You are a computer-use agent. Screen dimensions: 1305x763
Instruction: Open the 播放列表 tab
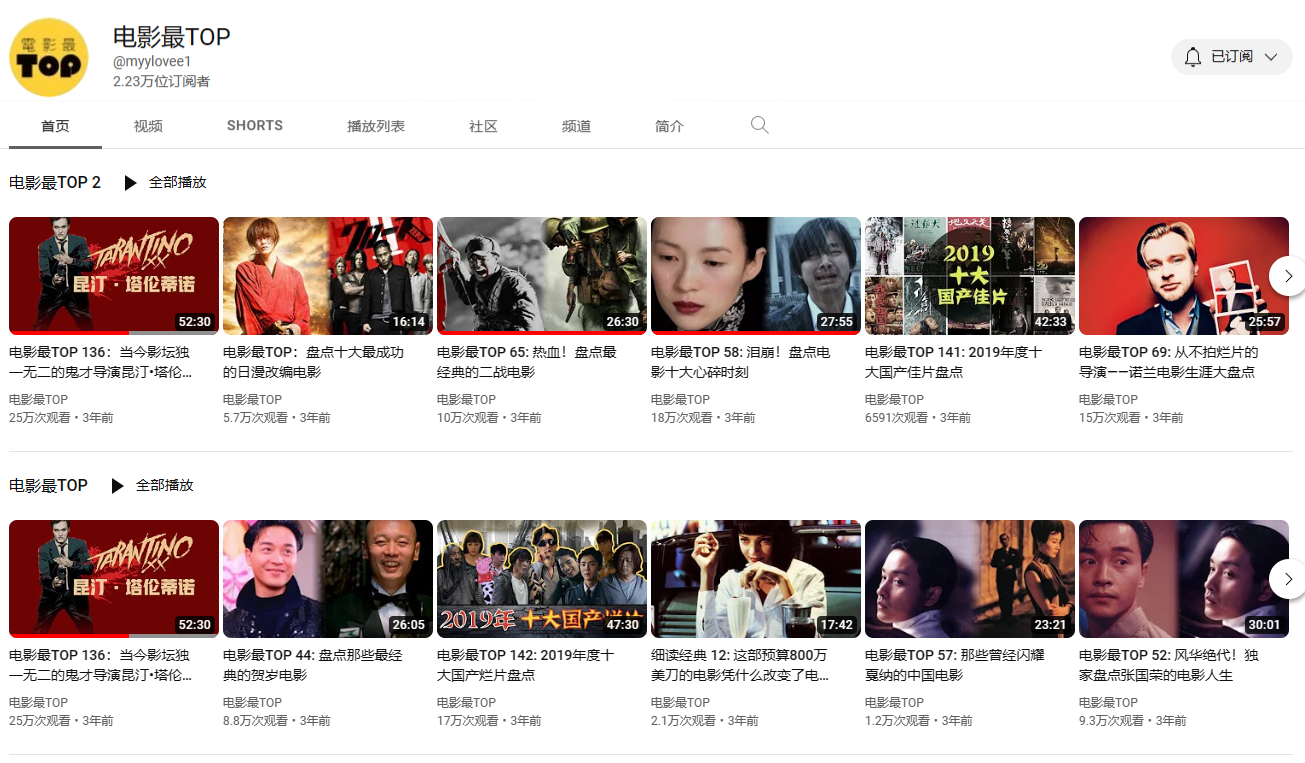[376, 126]
